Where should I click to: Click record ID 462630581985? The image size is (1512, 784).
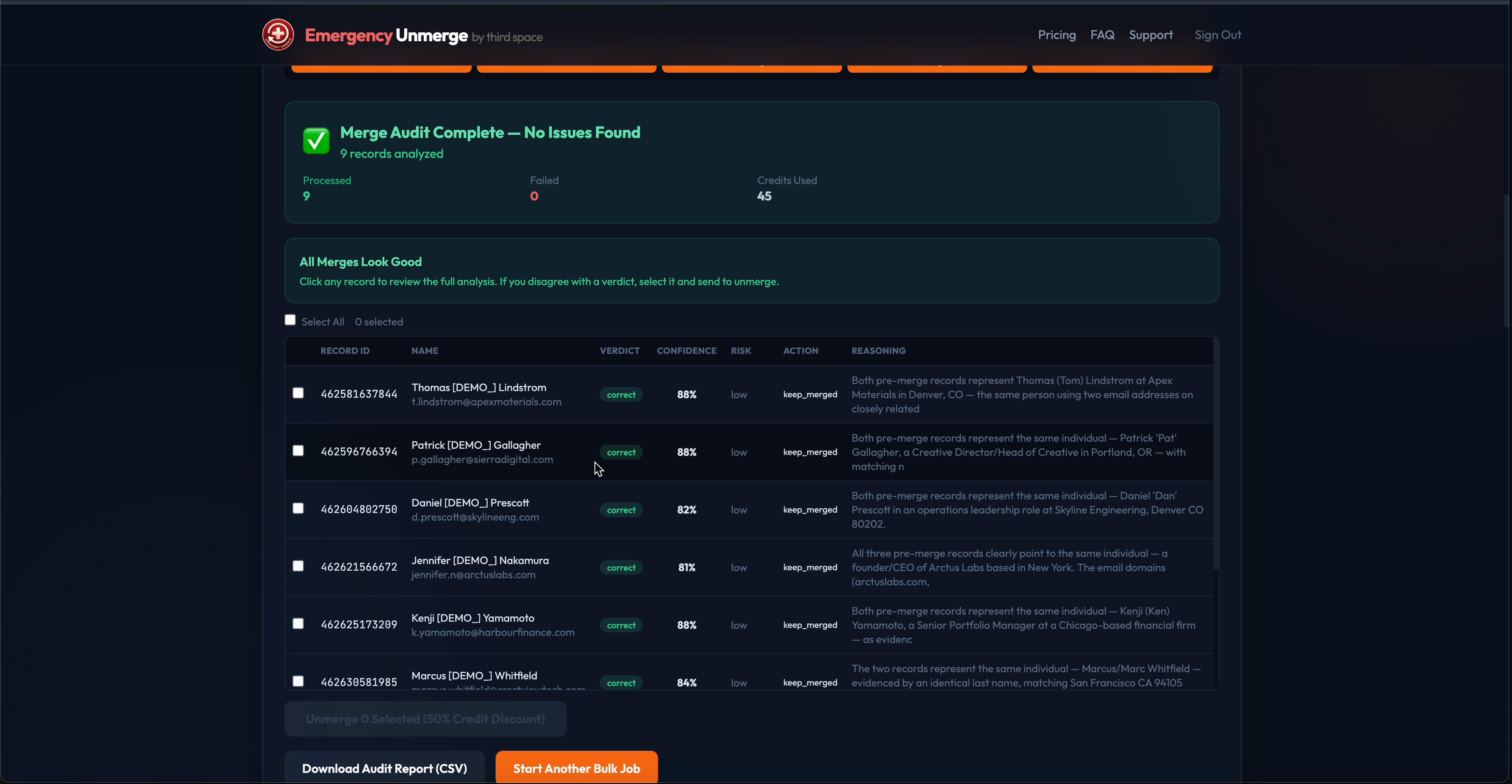coord(358,682)
